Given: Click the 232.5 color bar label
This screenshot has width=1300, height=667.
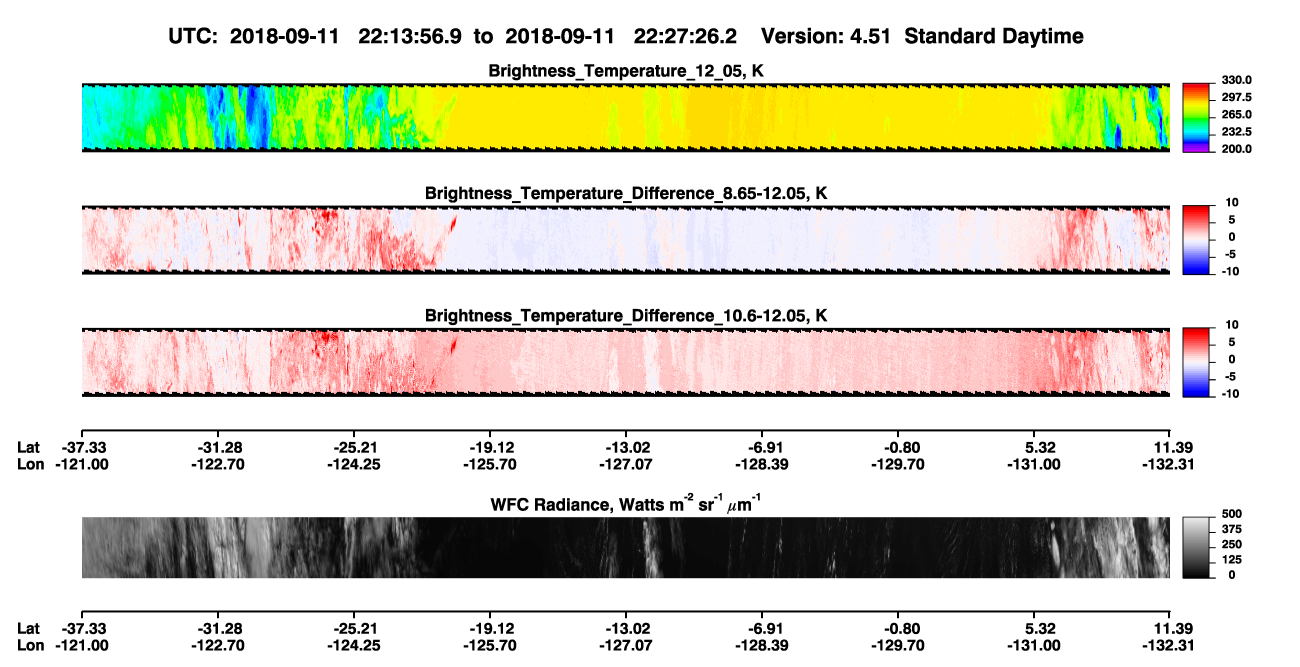Looking at the screenshot, I should coord(1236,132).
